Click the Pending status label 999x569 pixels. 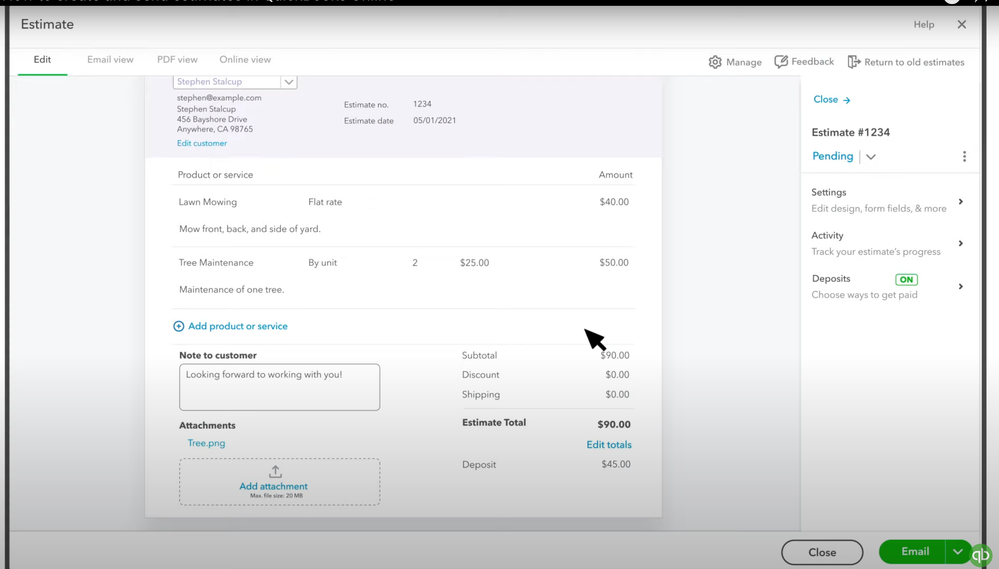click(832, 156)
